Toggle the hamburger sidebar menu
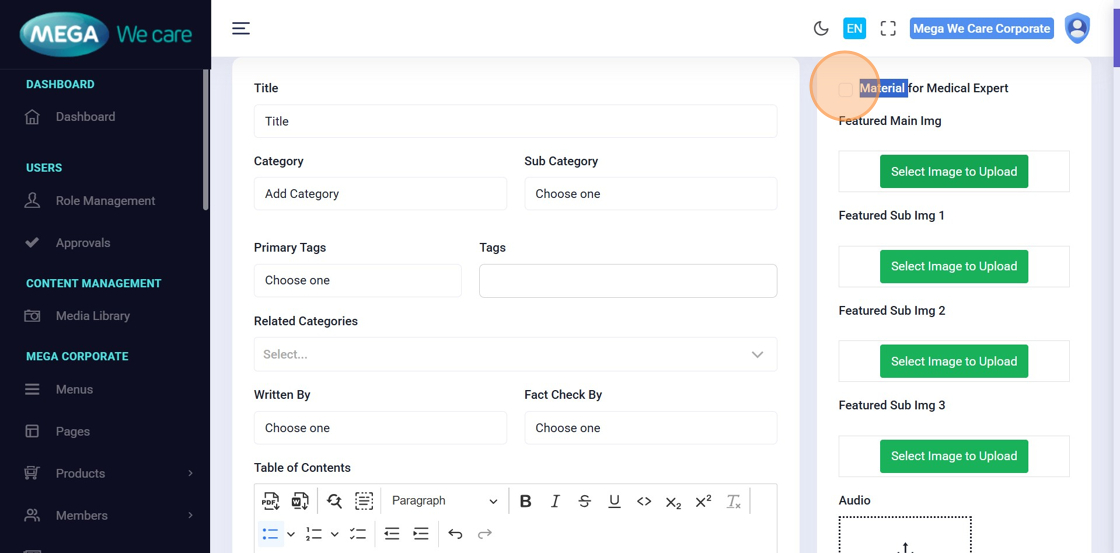This screenshot has height=553, width=1120. [241, 28]
